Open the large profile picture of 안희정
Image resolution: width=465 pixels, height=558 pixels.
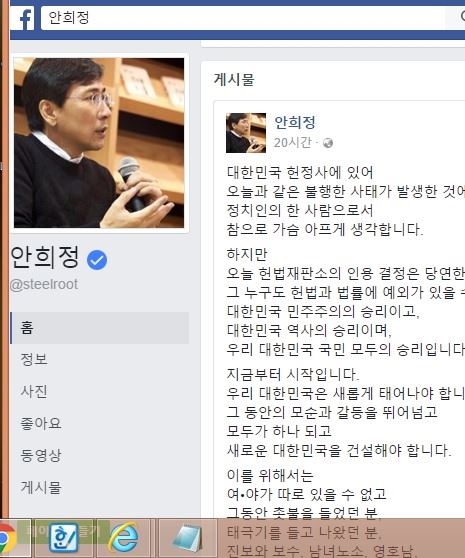(99, 143)
